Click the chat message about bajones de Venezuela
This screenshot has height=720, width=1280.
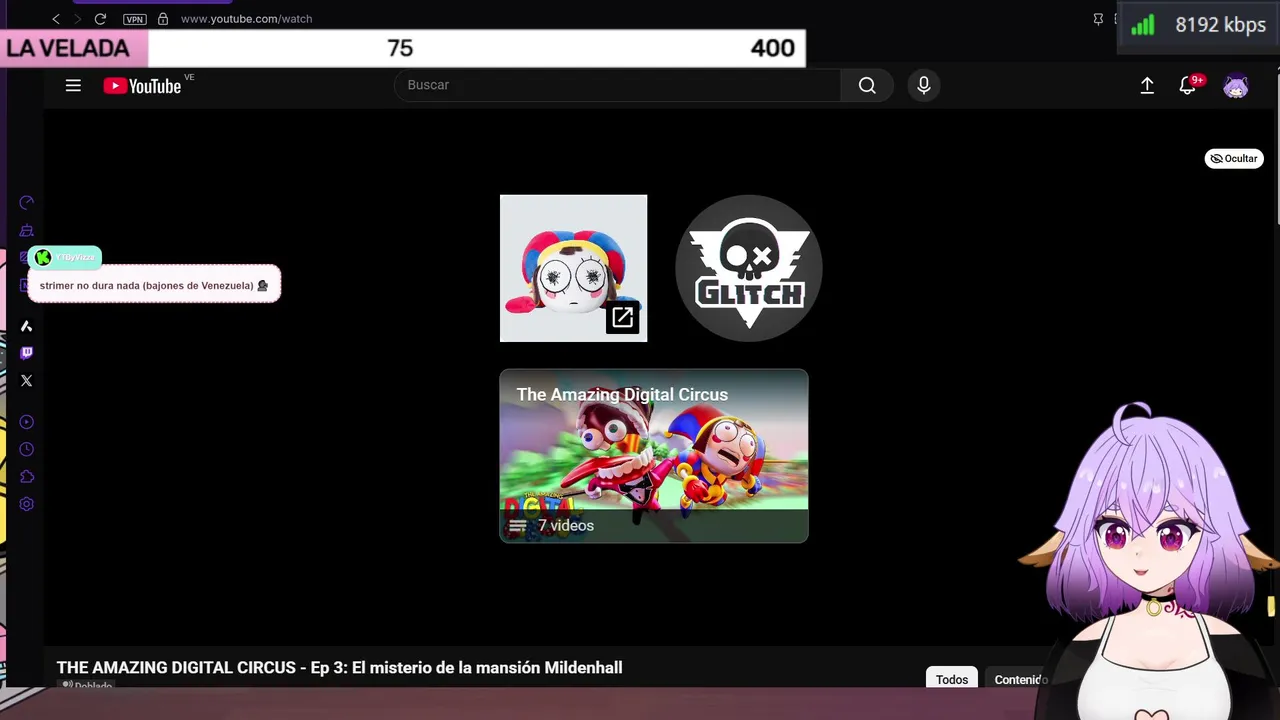pos(154,285)
